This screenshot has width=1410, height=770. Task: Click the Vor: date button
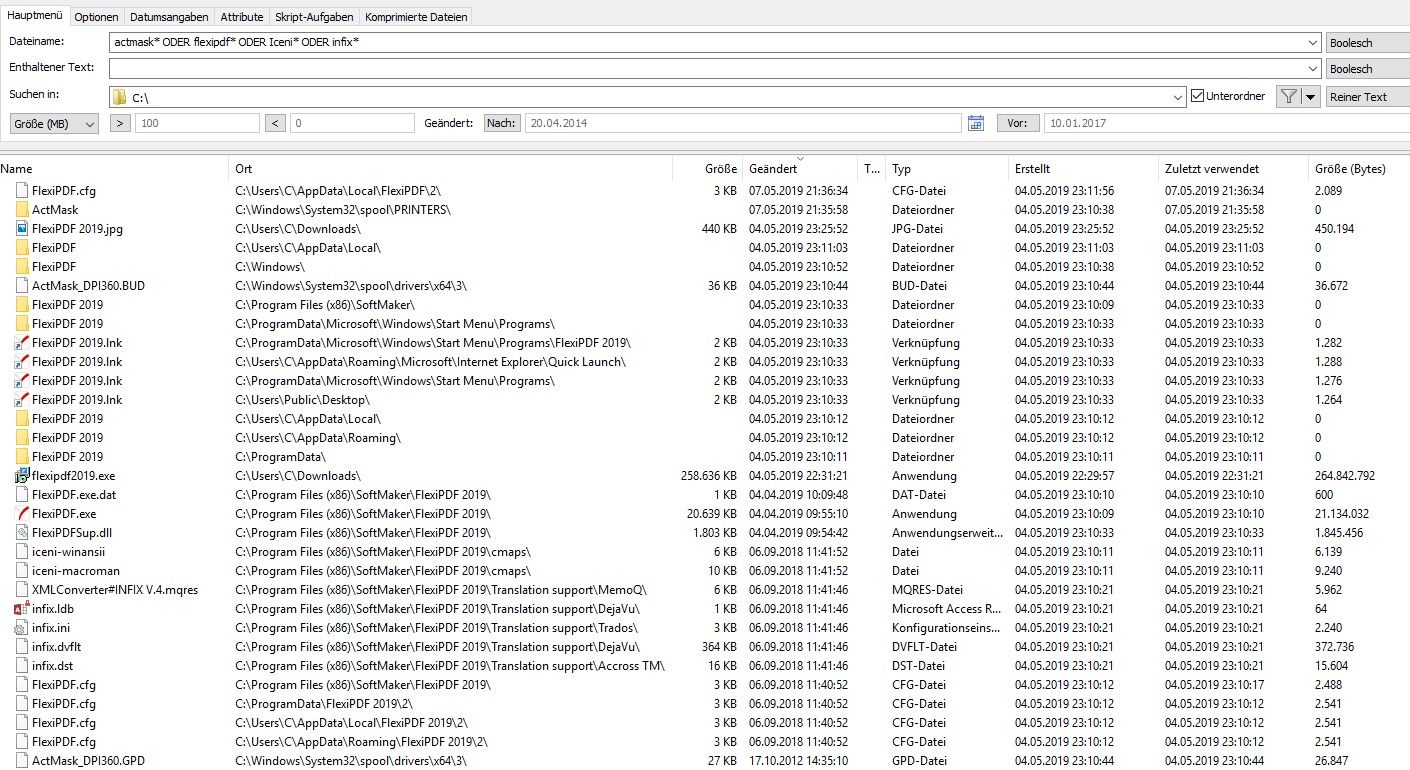1017,123
